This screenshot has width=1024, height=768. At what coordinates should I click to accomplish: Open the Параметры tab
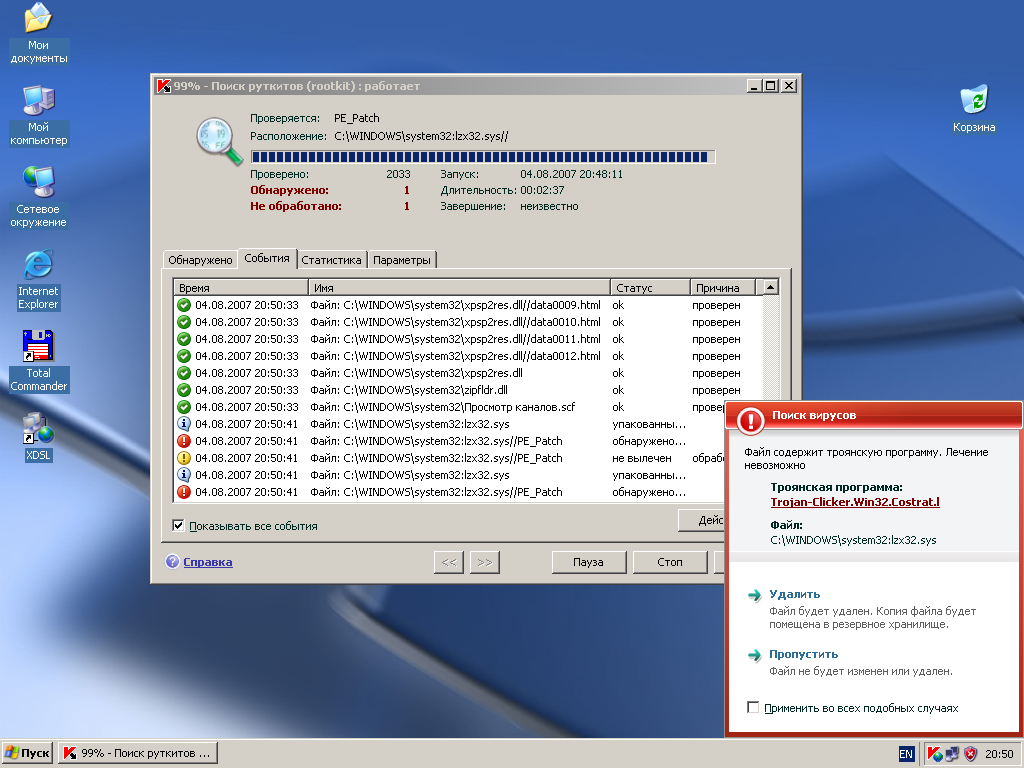(402, 260)
